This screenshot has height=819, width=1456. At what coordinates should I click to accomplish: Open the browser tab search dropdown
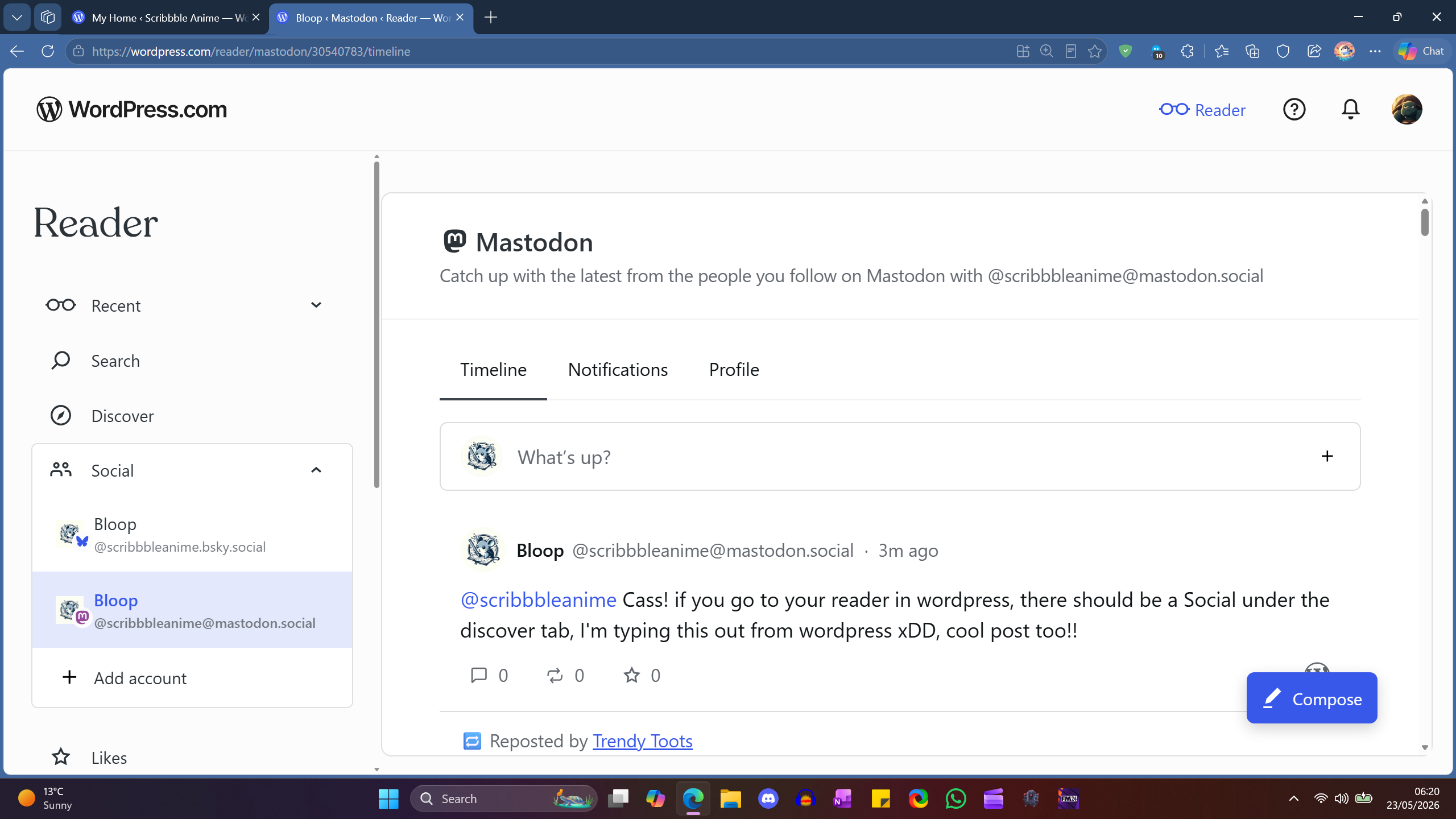click(17, 17)
